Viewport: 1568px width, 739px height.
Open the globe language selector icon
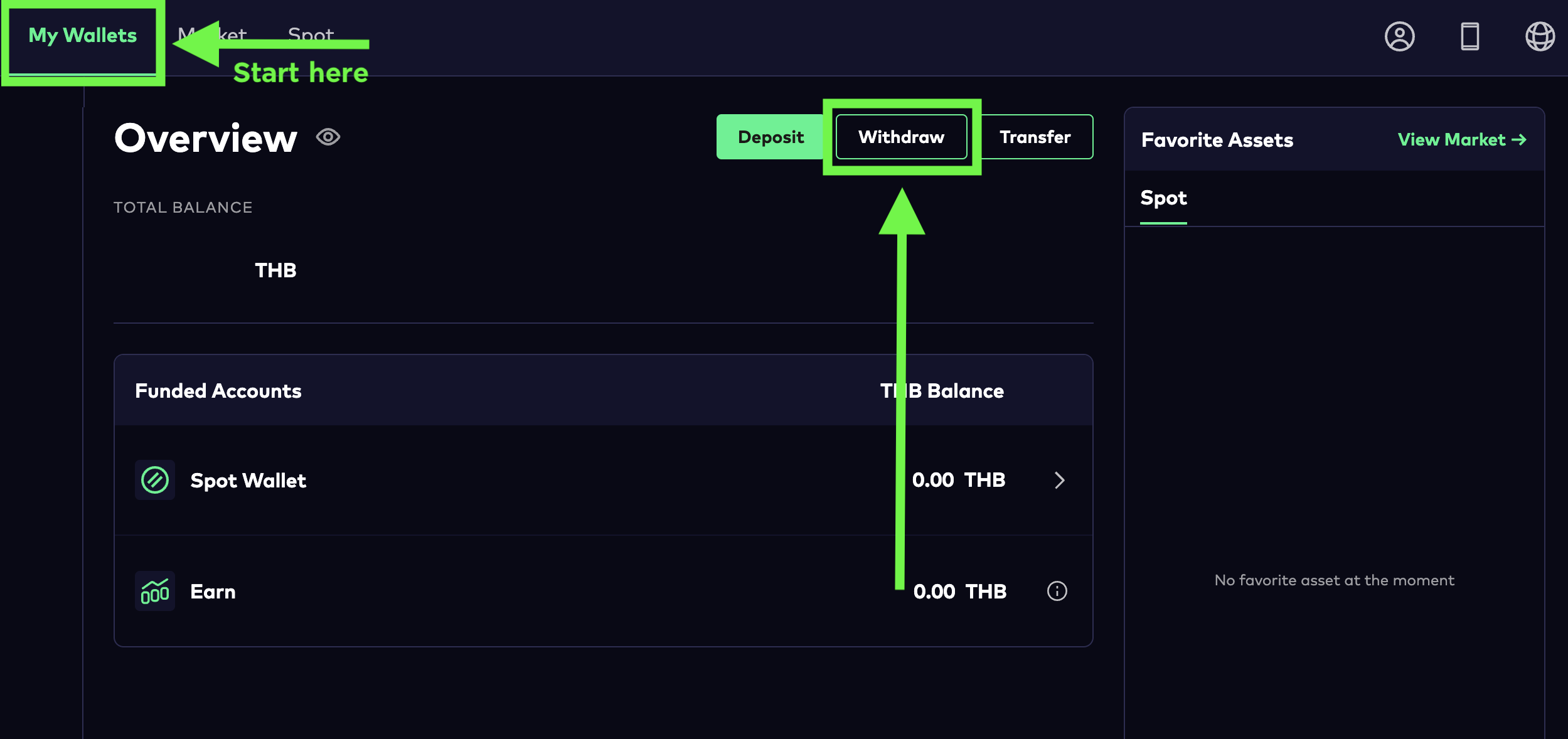[x=1540, y=36]
